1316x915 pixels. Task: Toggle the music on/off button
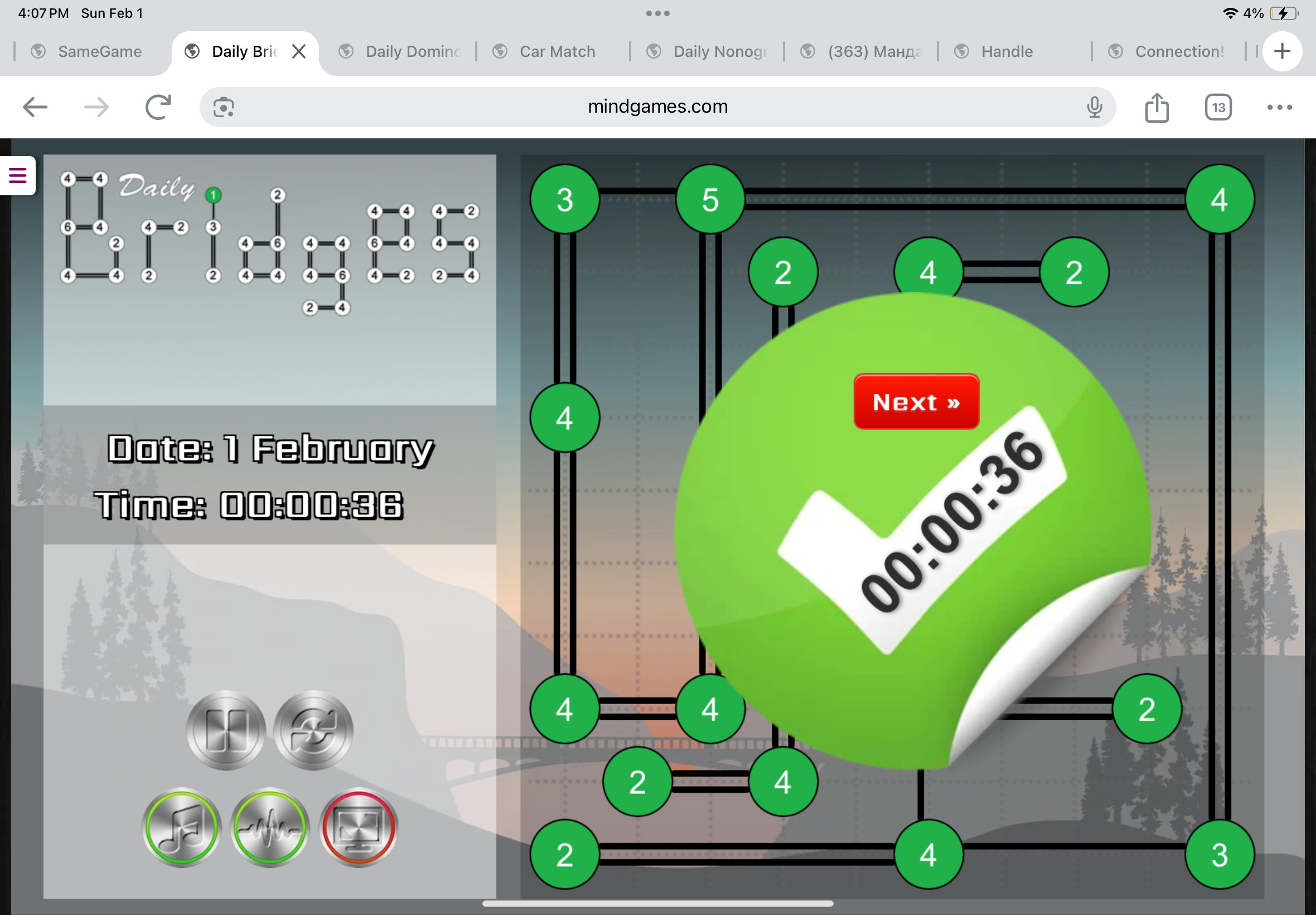182,827
